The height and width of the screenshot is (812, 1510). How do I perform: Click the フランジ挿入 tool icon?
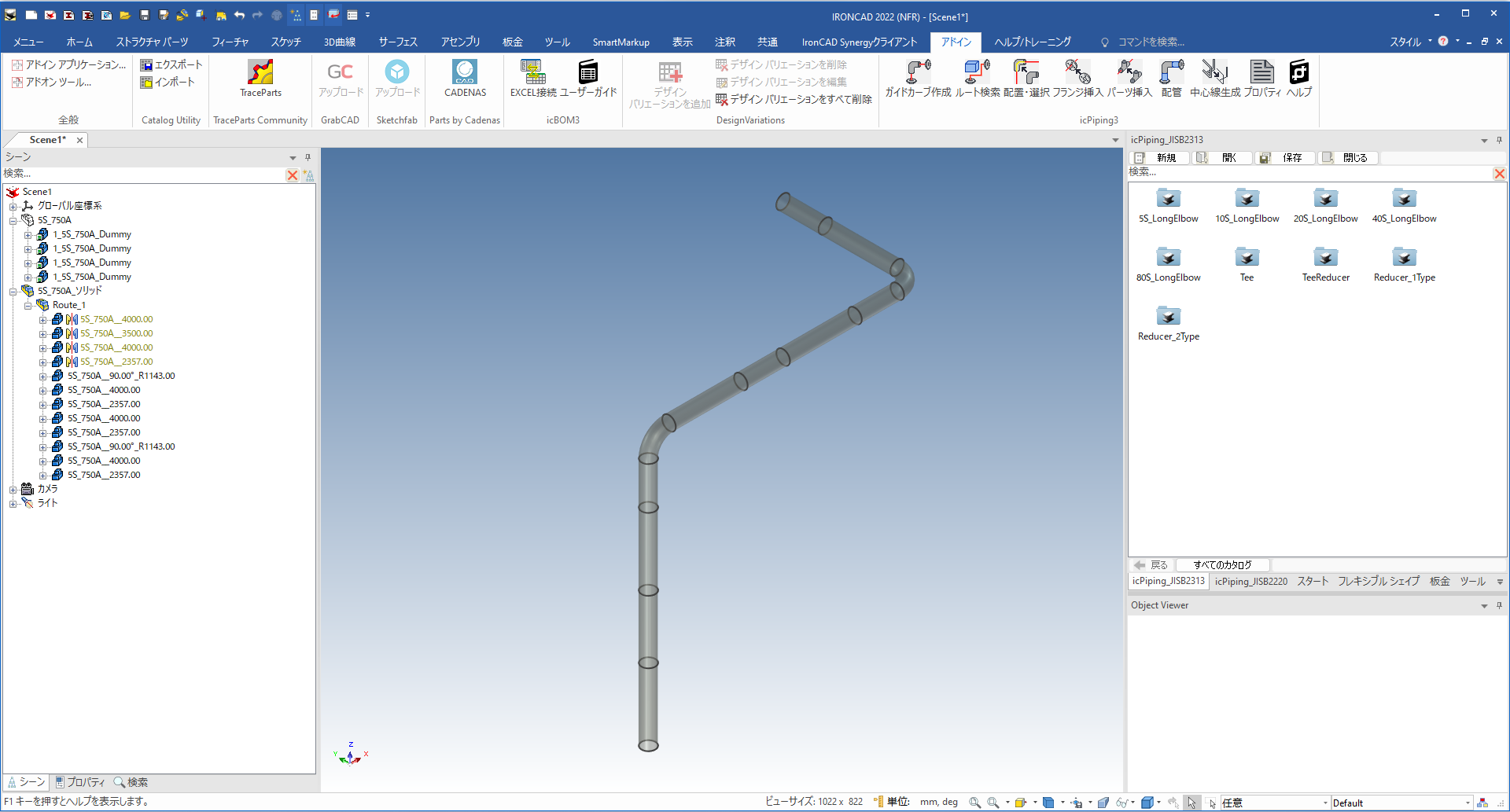click(x=1077, y=73)
